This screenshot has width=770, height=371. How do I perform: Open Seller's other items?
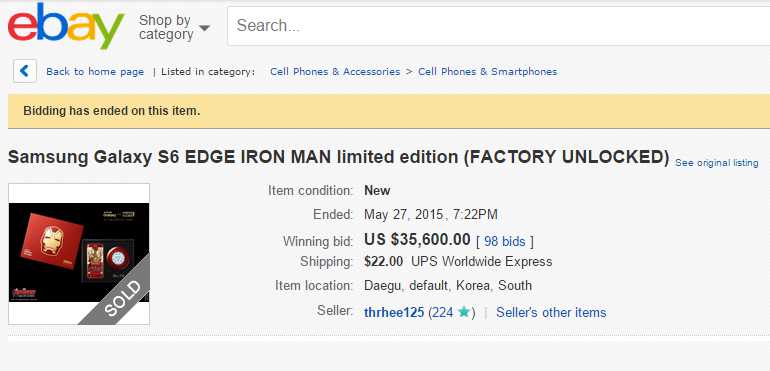click(551, 313)
